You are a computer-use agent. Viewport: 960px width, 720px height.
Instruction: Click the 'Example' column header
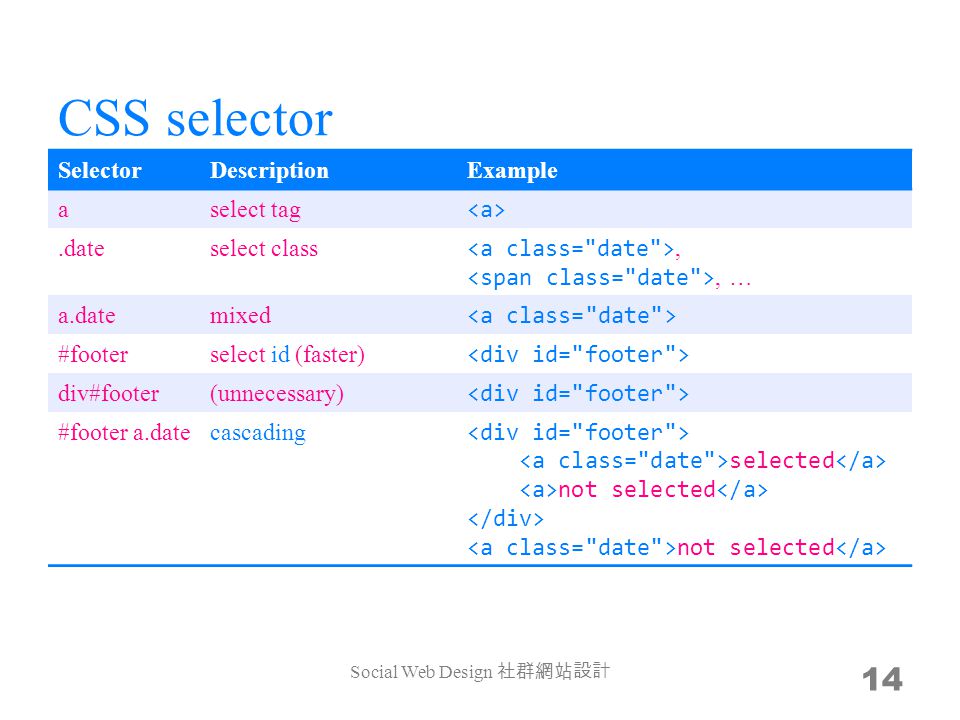pyautogui.click(x=512, y=171)
